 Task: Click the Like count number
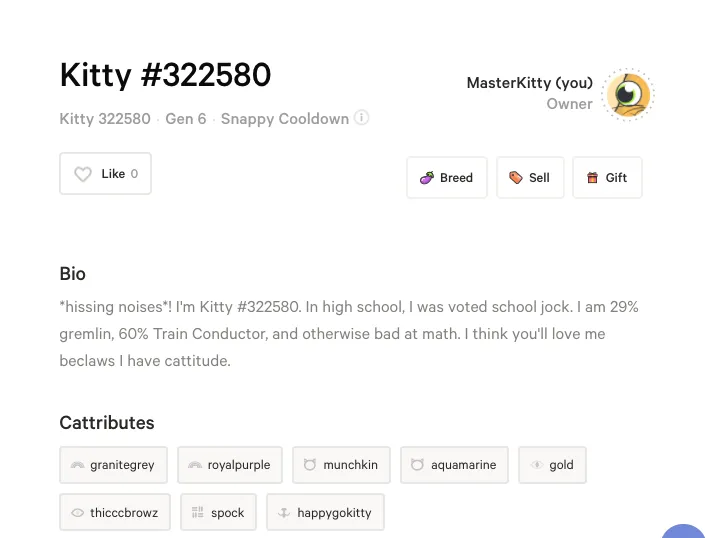[x=134, y=174]
